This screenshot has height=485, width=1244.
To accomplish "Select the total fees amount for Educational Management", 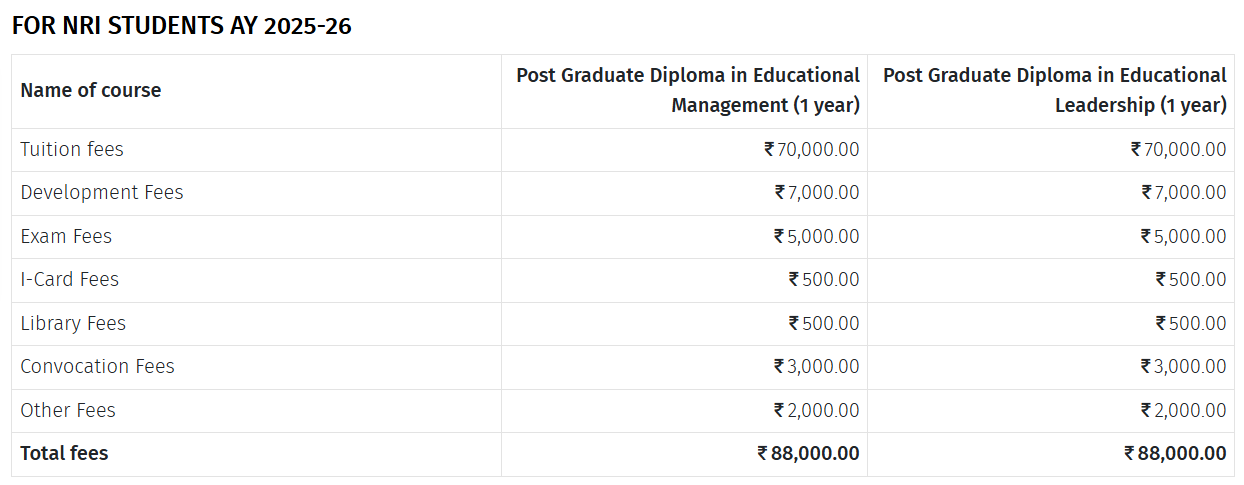I will (x=809, y=453).
